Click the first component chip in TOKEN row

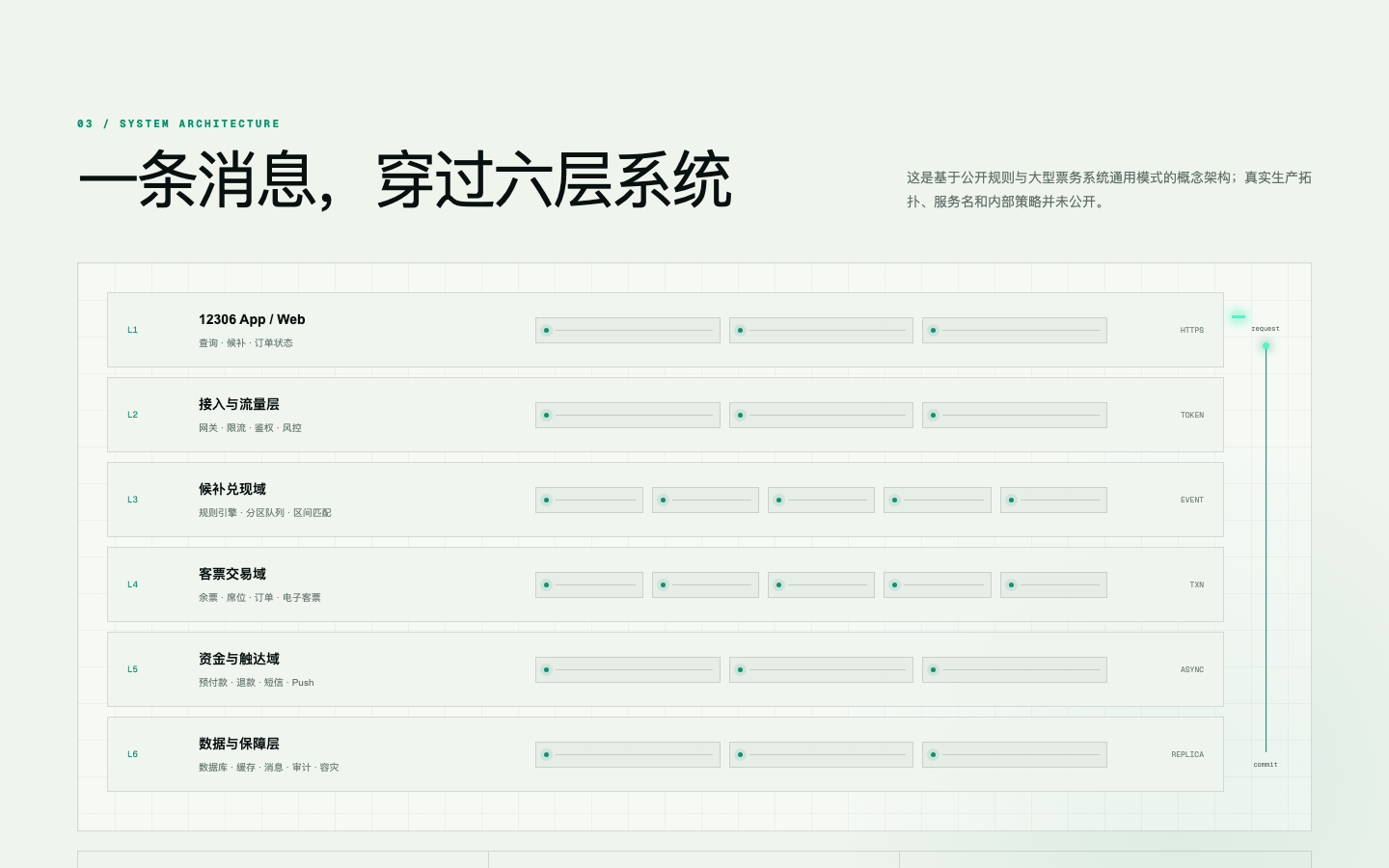(628, 415)
